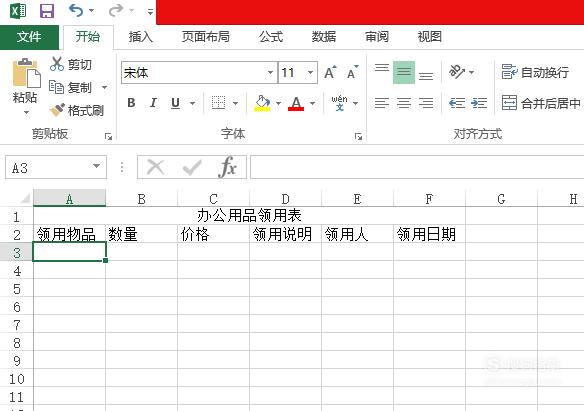Select column C header

coord(213,199)
